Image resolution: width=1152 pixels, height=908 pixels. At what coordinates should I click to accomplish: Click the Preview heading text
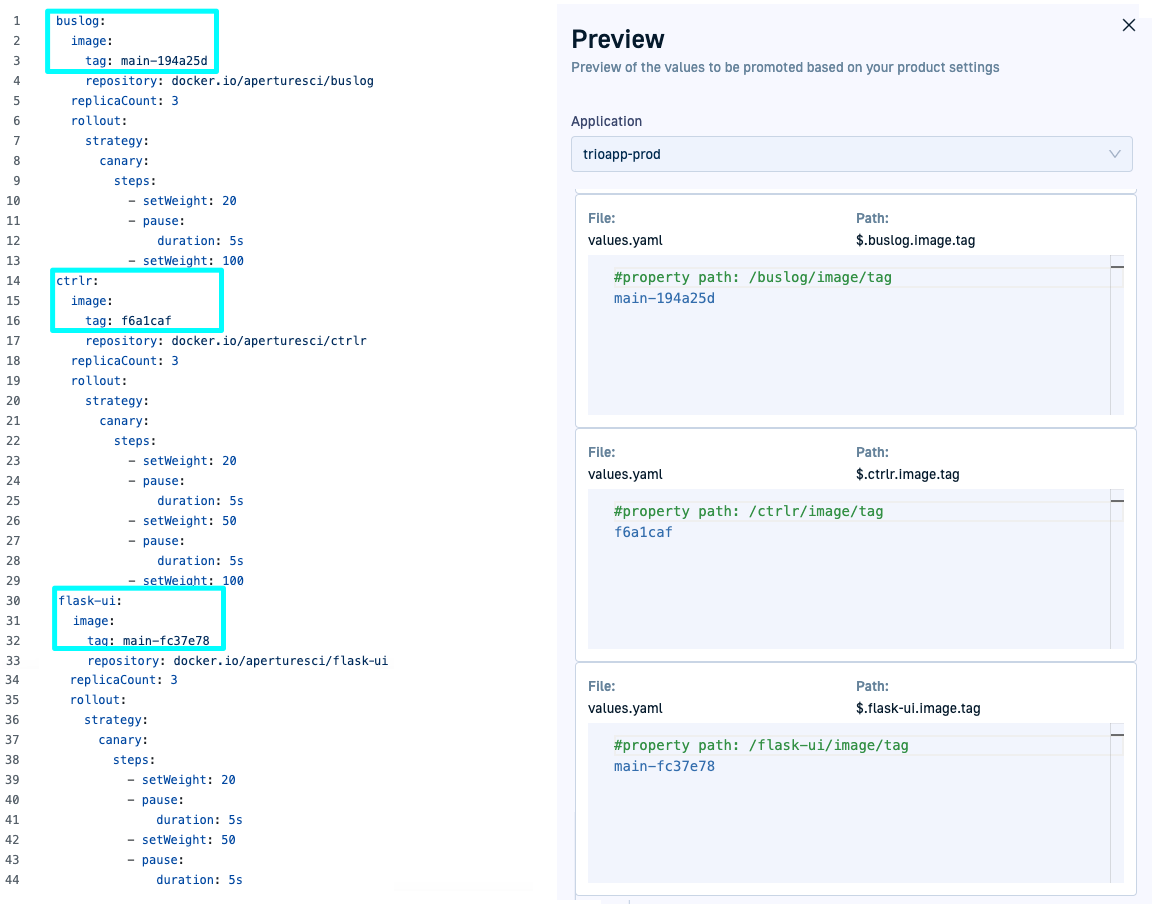tap(617, 39)
